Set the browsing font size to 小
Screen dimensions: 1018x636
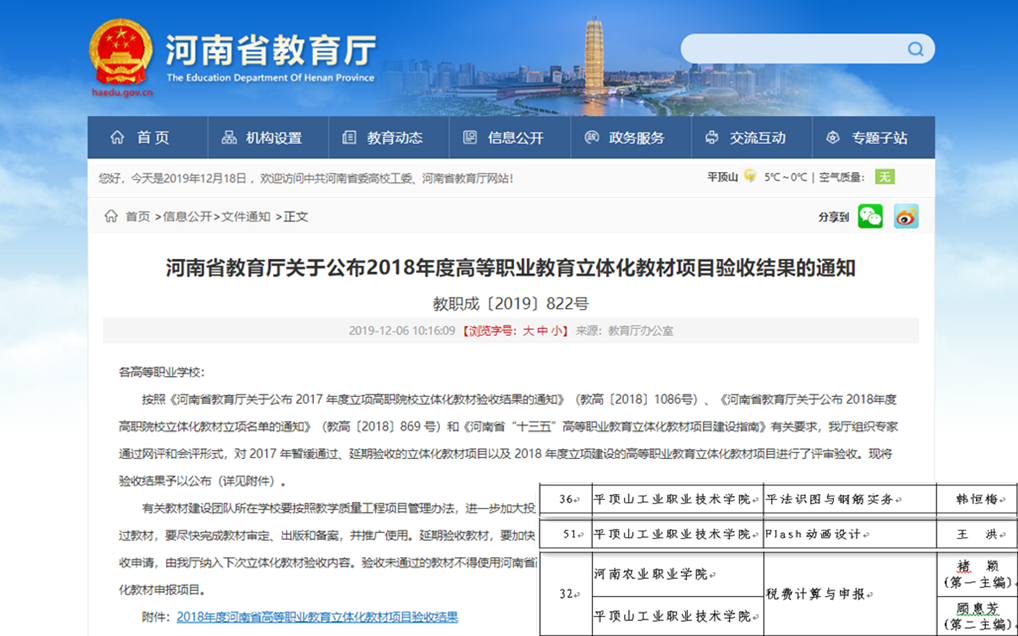[556, 331]
